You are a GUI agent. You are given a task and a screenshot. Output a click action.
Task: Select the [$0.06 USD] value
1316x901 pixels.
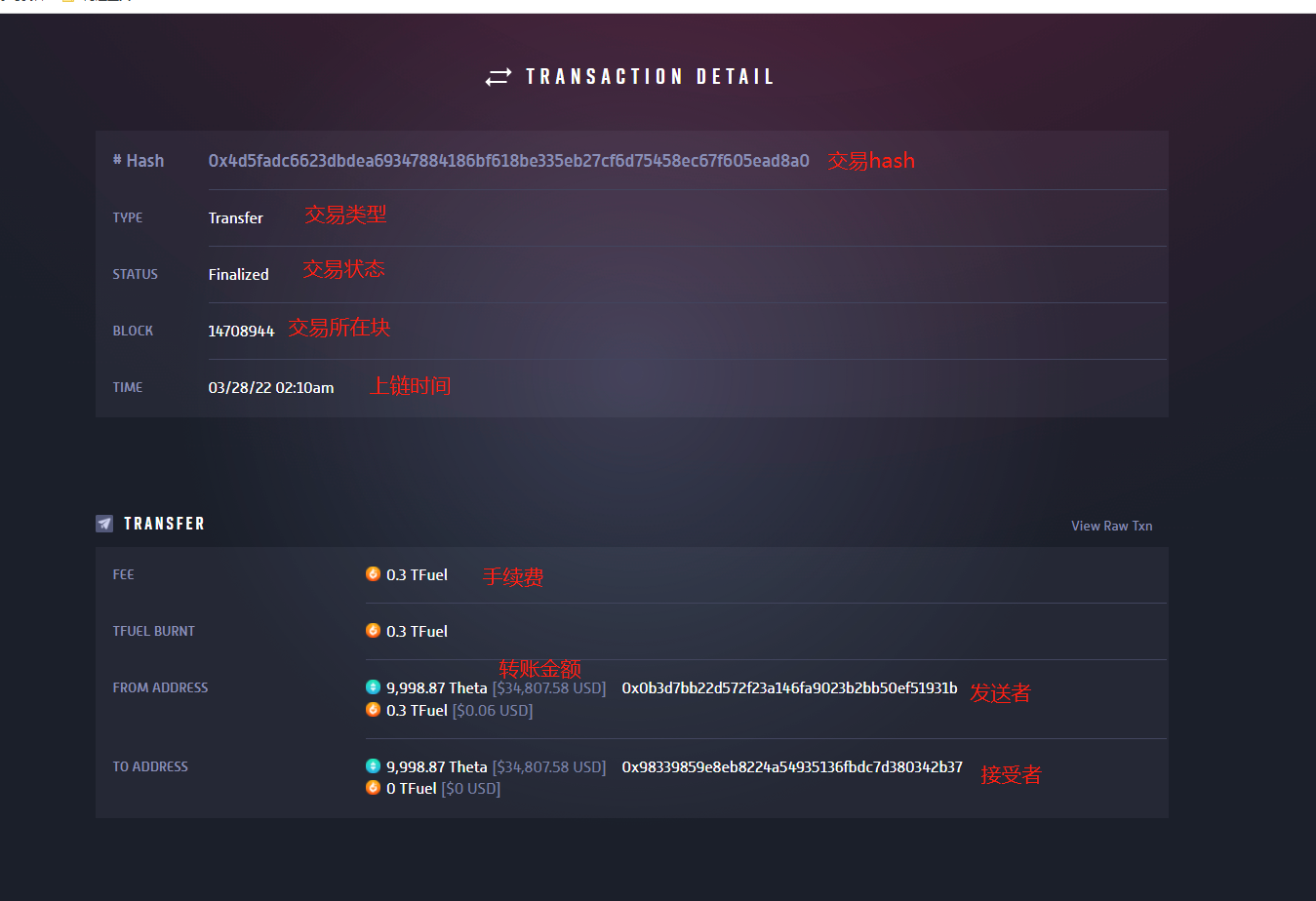(x=493, y=711)
